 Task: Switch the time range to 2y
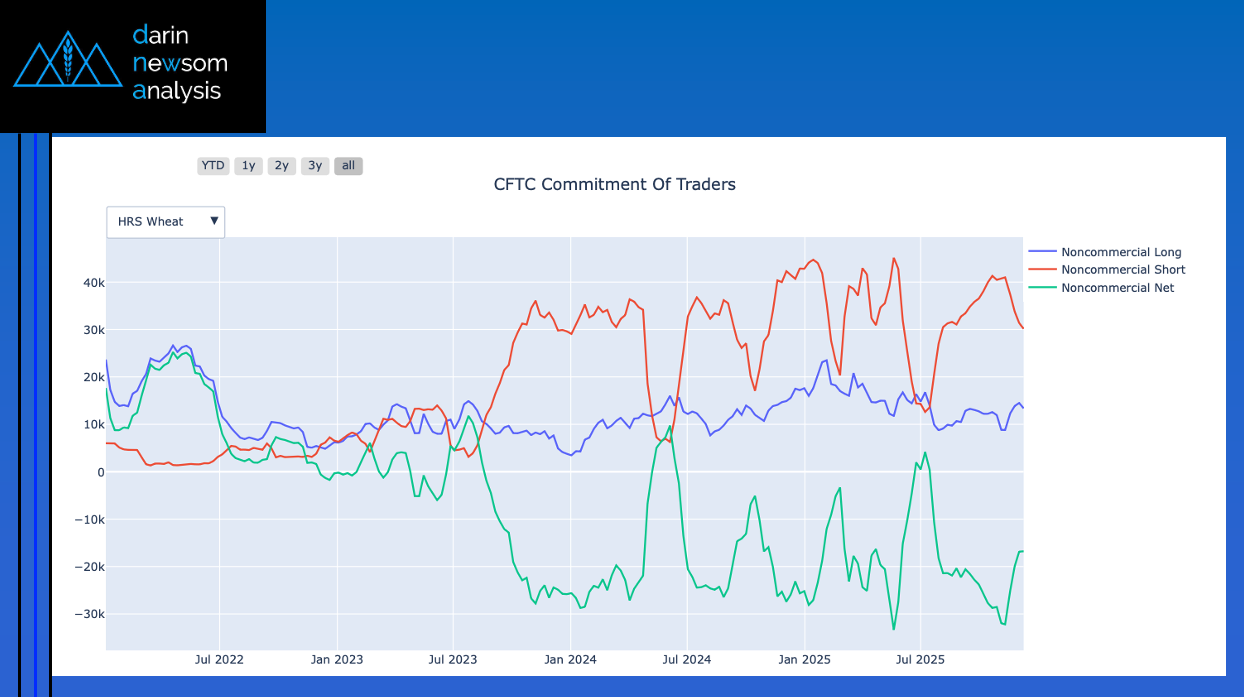click(281, 166)
